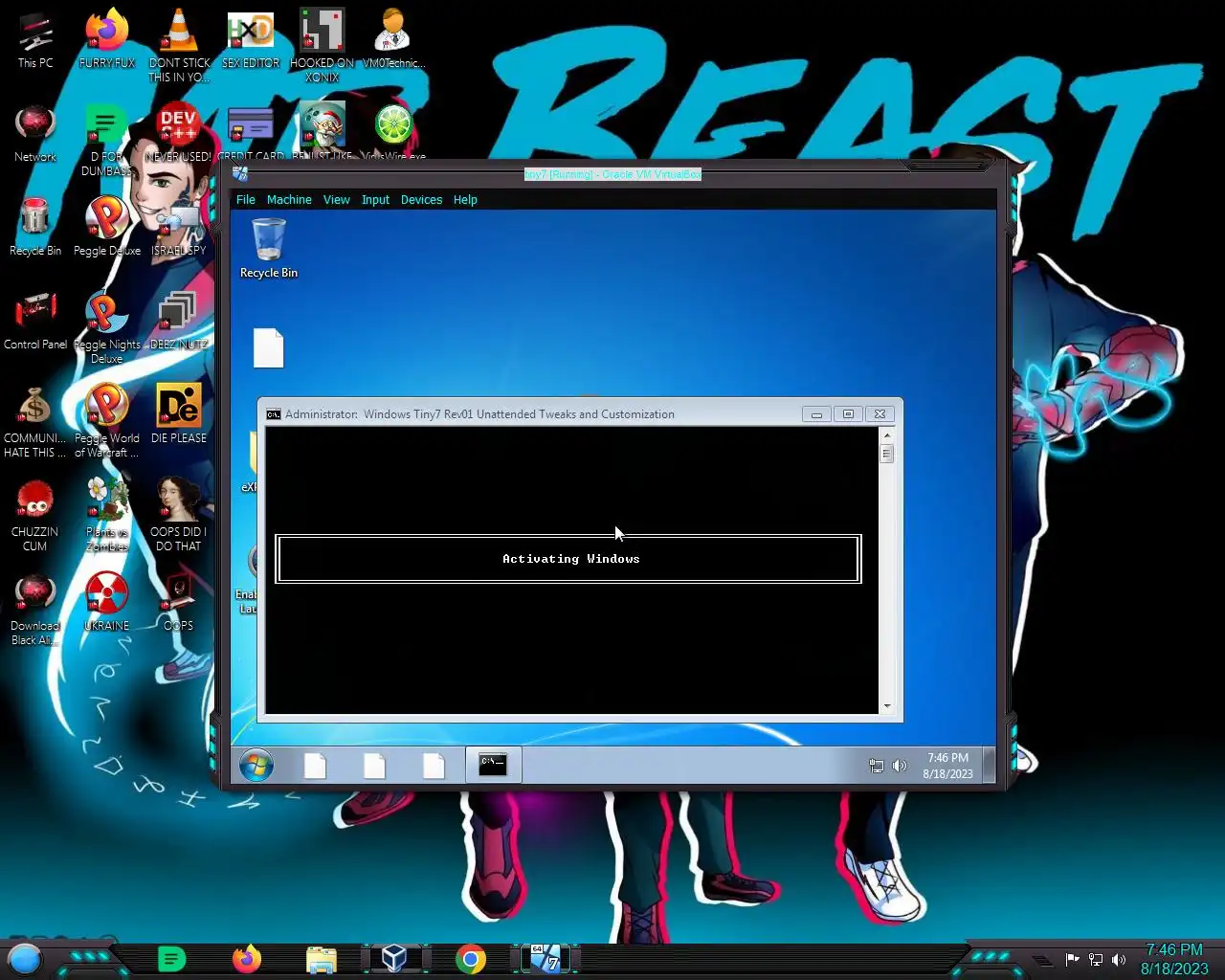Screen dimensions: 1225x980
Task: Click the command prompt title bar icon
Action: click(274, 414)
